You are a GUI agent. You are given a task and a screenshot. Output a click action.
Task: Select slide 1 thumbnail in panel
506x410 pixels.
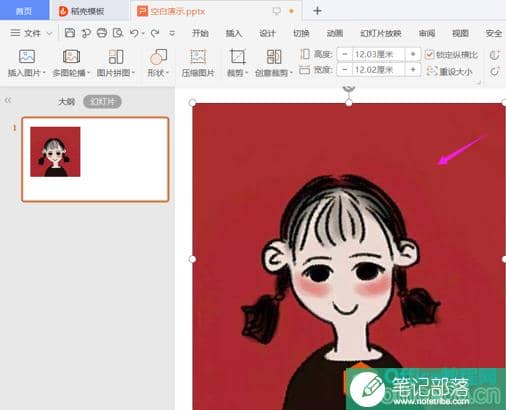click(95, 159)
